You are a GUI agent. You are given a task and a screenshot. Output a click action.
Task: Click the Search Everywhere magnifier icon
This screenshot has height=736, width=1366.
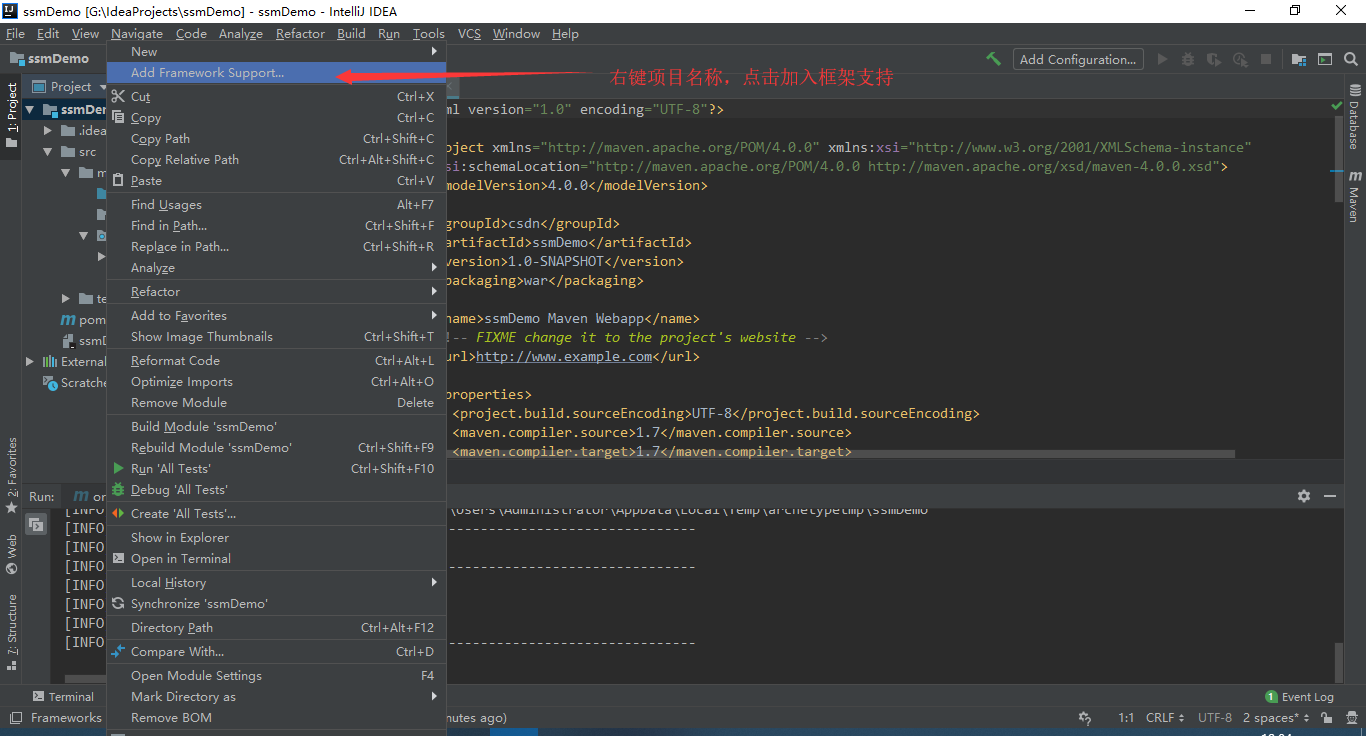[1350, 59]
